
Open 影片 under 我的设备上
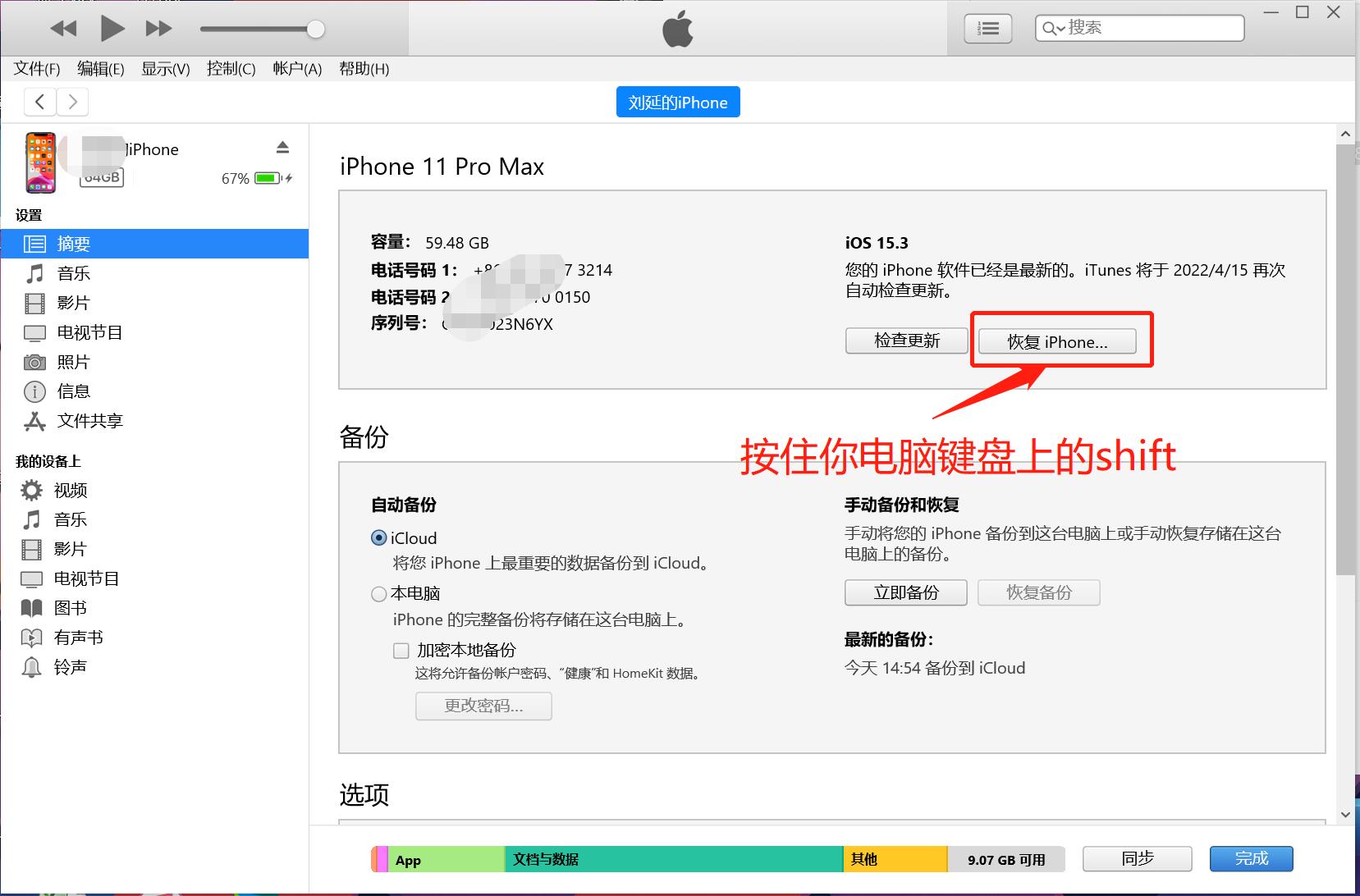154,549
